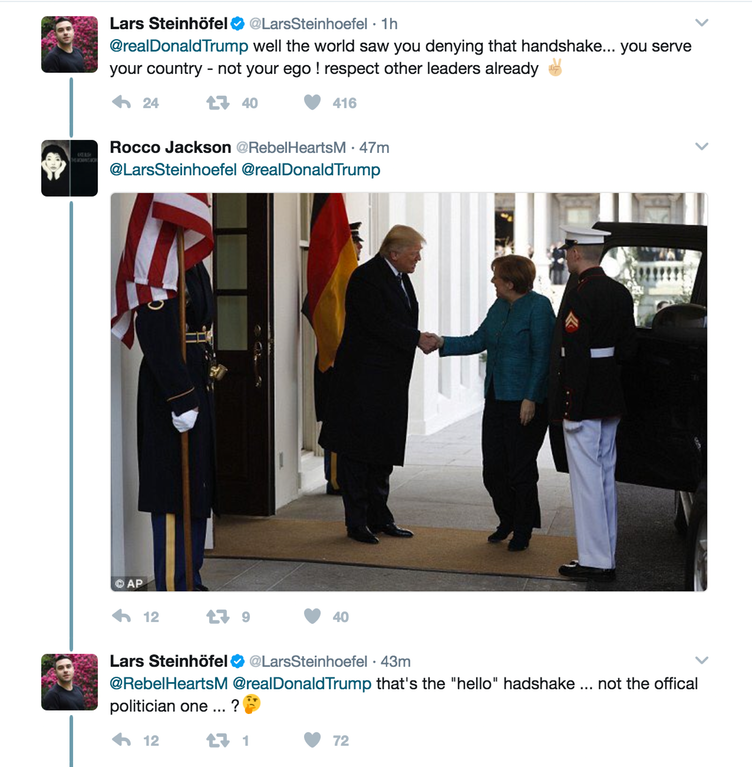
Task: Open @realDonaldTrump mention in the first tweet
Action: [x=179, y=46]
